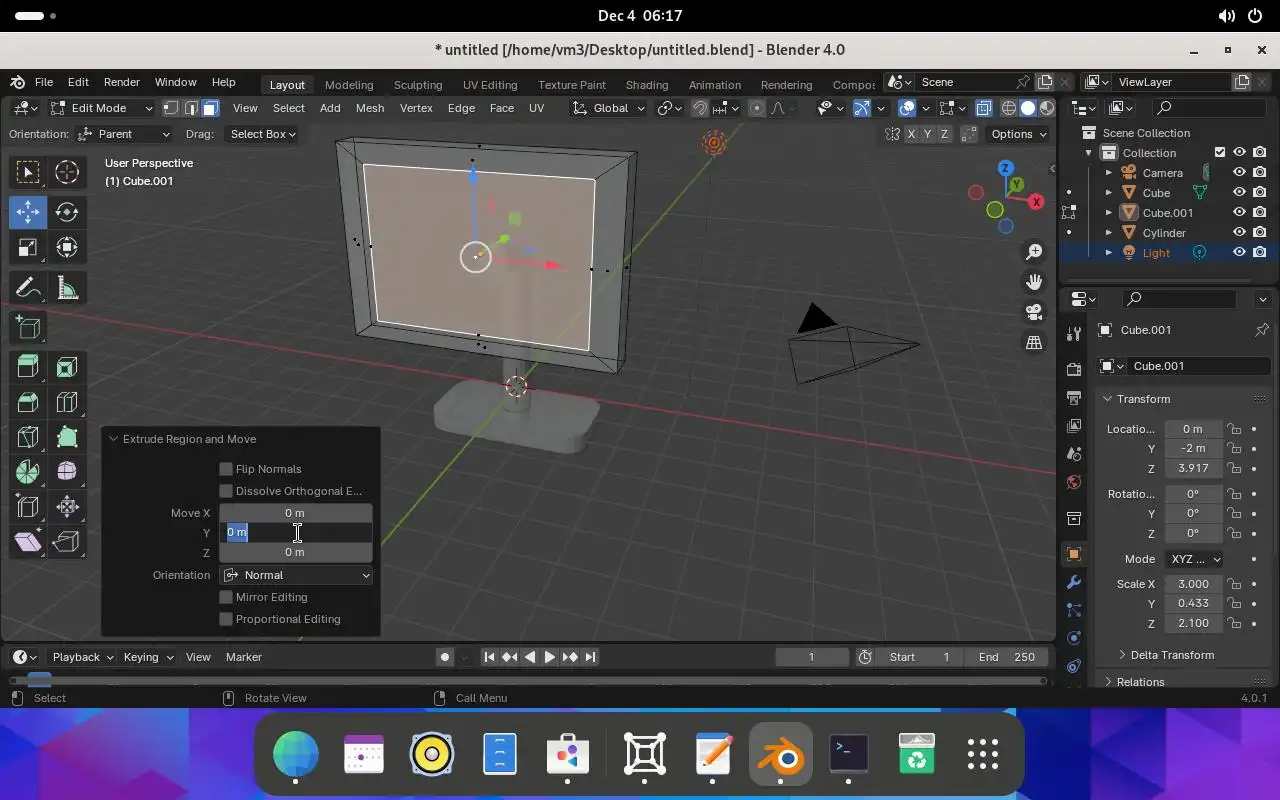Open the Global transform orientation dropdown

pos(609,108)
